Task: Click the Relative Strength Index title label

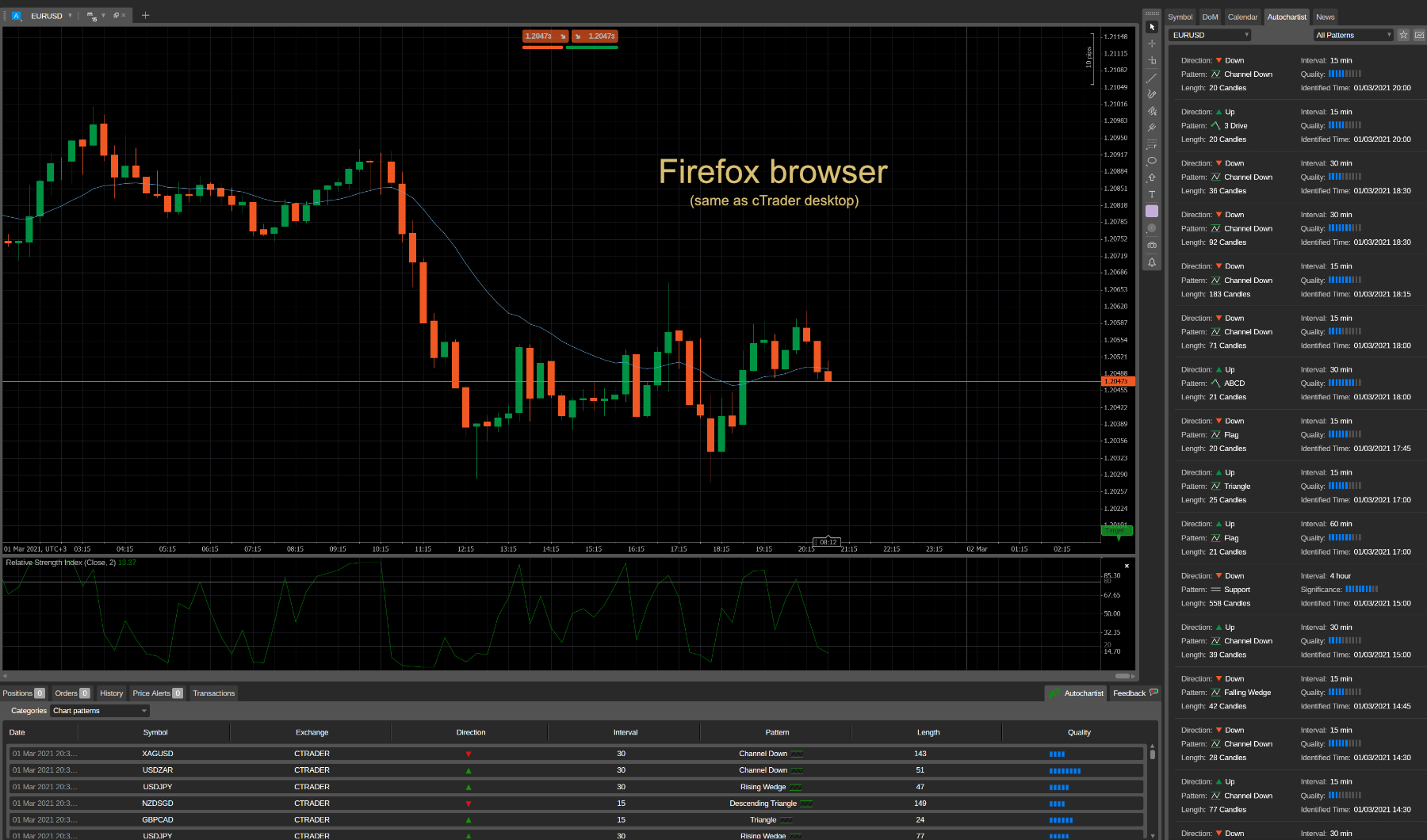Action: 61,563
